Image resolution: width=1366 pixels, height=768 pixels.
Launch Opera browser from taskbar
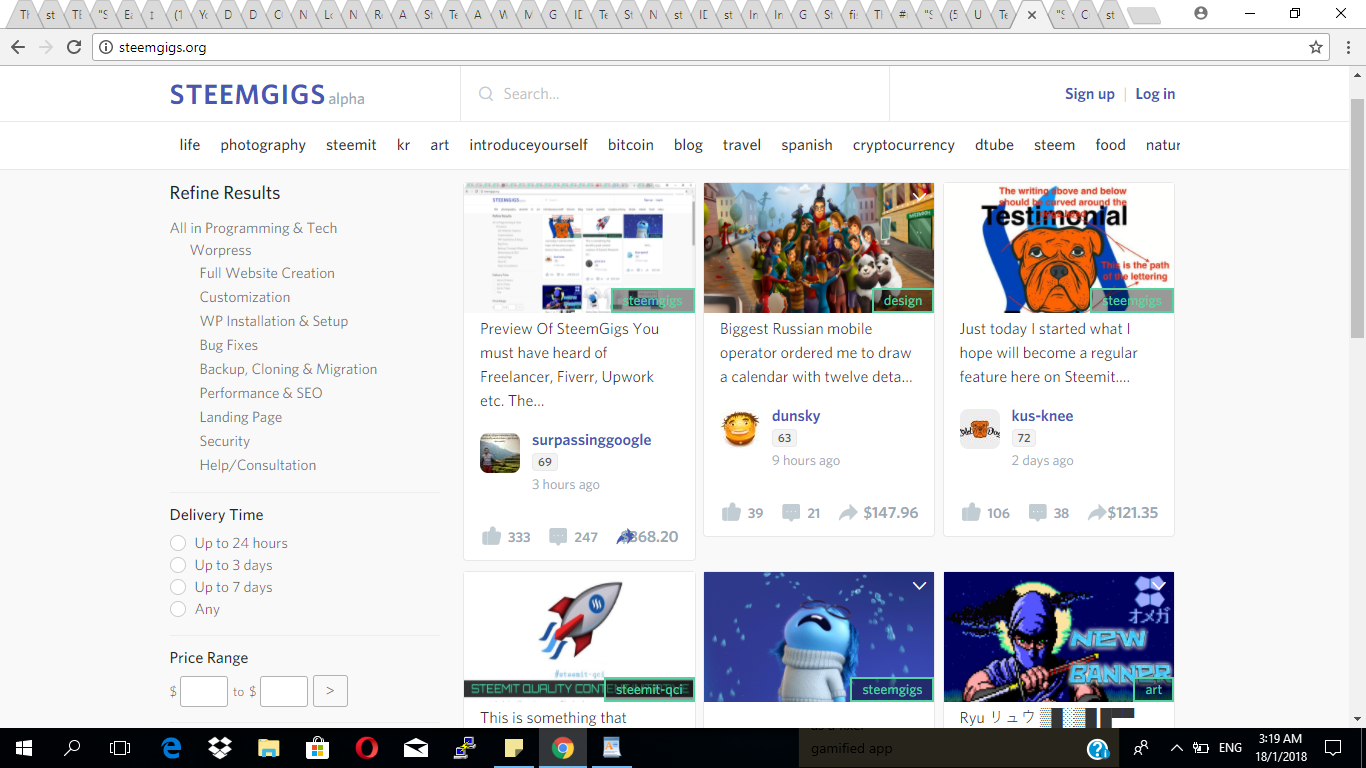[366, 748]
